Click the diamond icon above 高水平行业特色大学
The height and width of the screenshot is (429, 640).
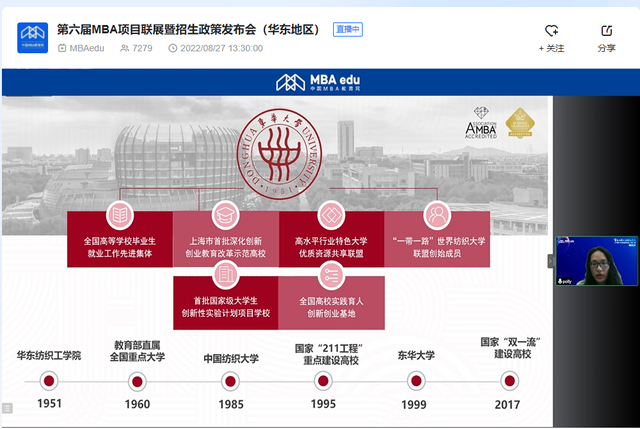[331, 215]
